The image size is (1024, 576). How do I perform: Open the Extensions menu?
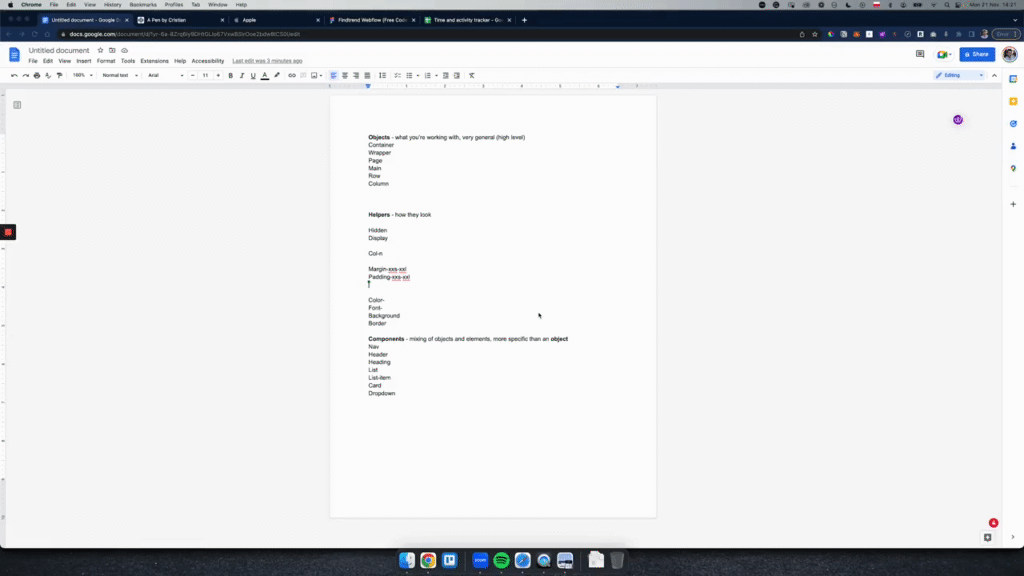[x=155, y=60]
